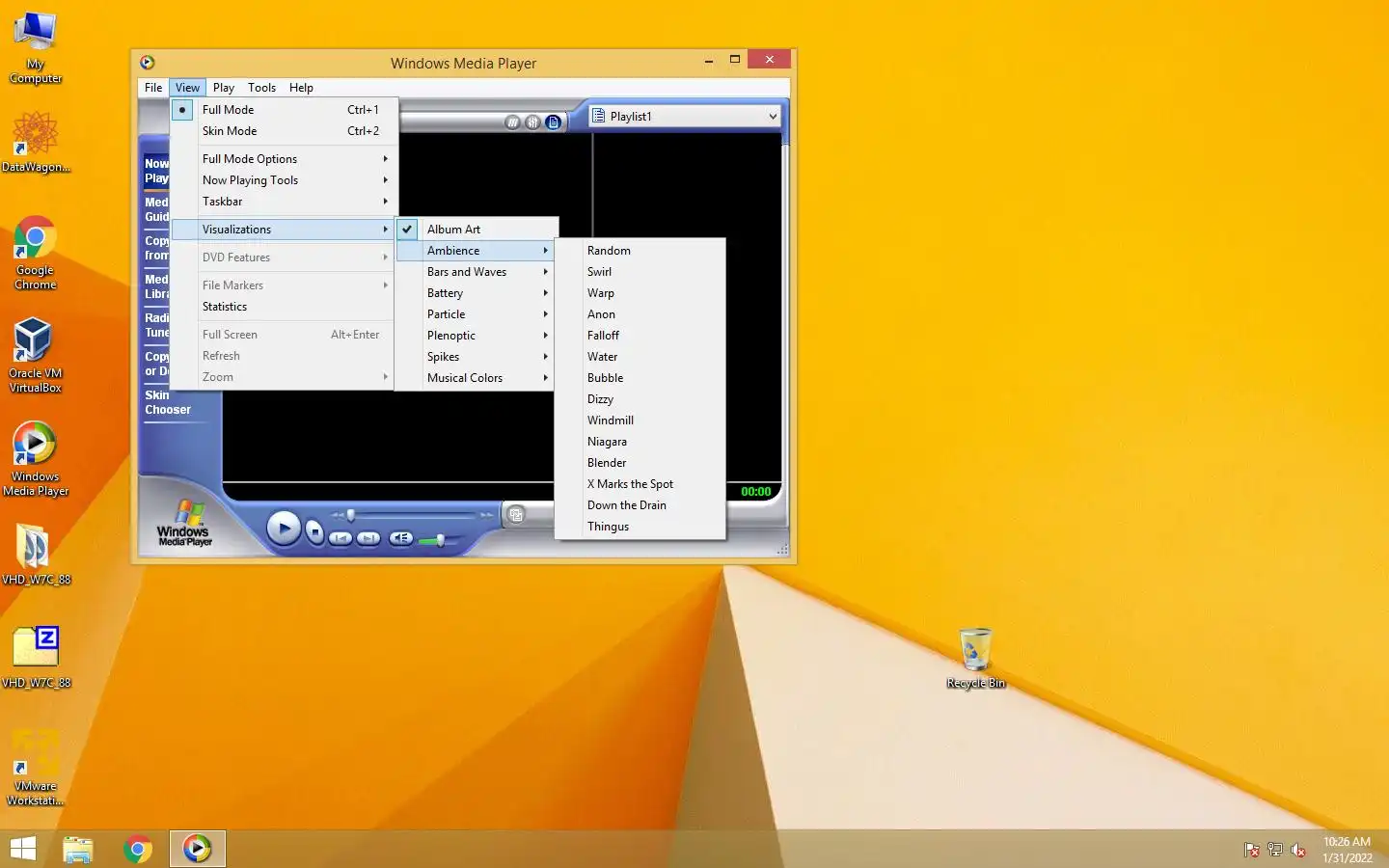Select Skin Mode option
1389x868 pixels.
pyautogui.click(x=282, y=131)
